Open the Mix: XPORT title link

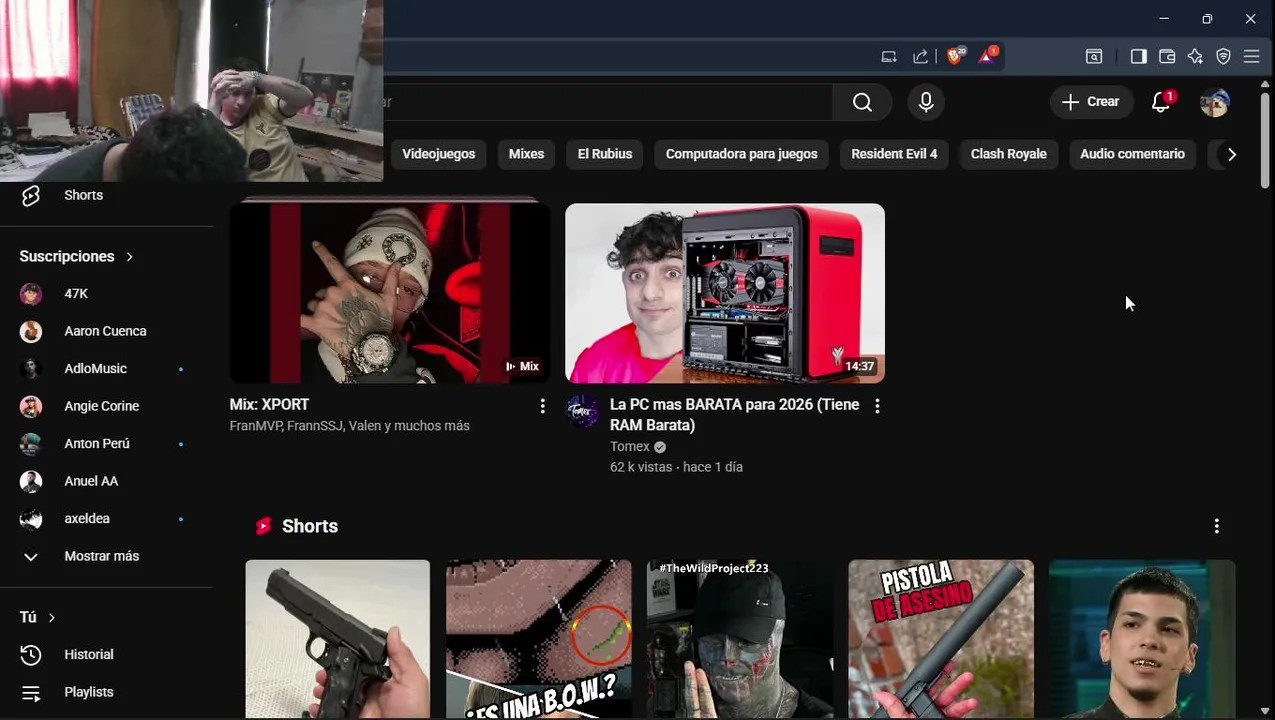point(269,405)
